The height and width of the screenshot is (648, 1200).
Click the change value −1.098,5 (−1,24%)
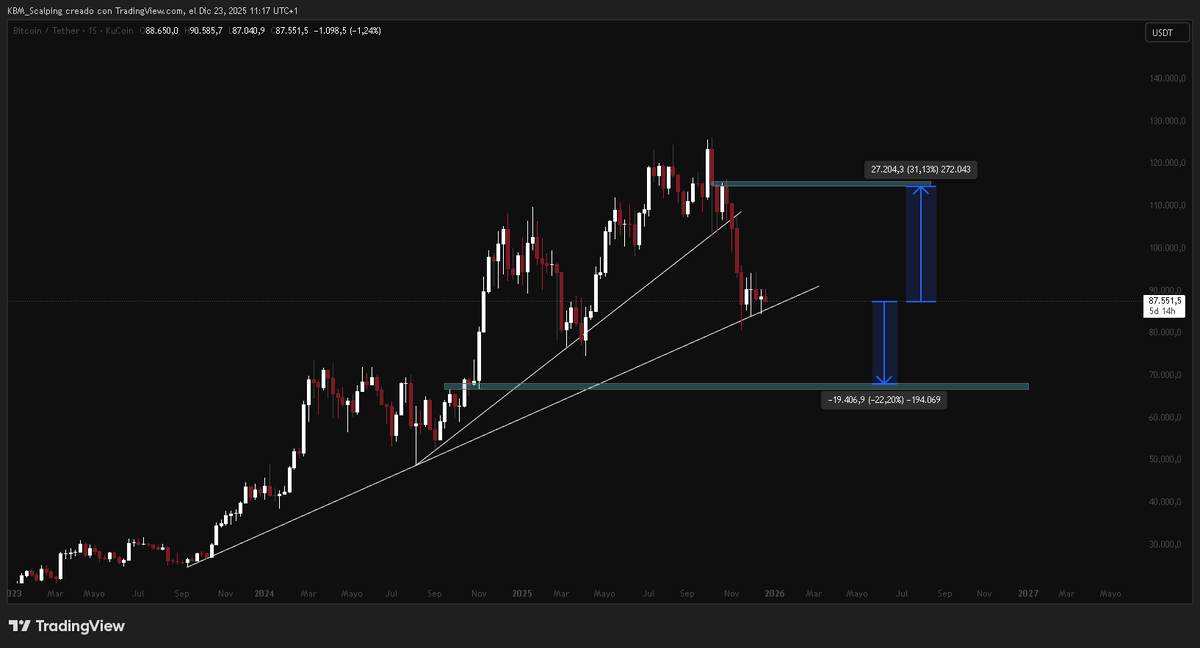click(347, 31)
